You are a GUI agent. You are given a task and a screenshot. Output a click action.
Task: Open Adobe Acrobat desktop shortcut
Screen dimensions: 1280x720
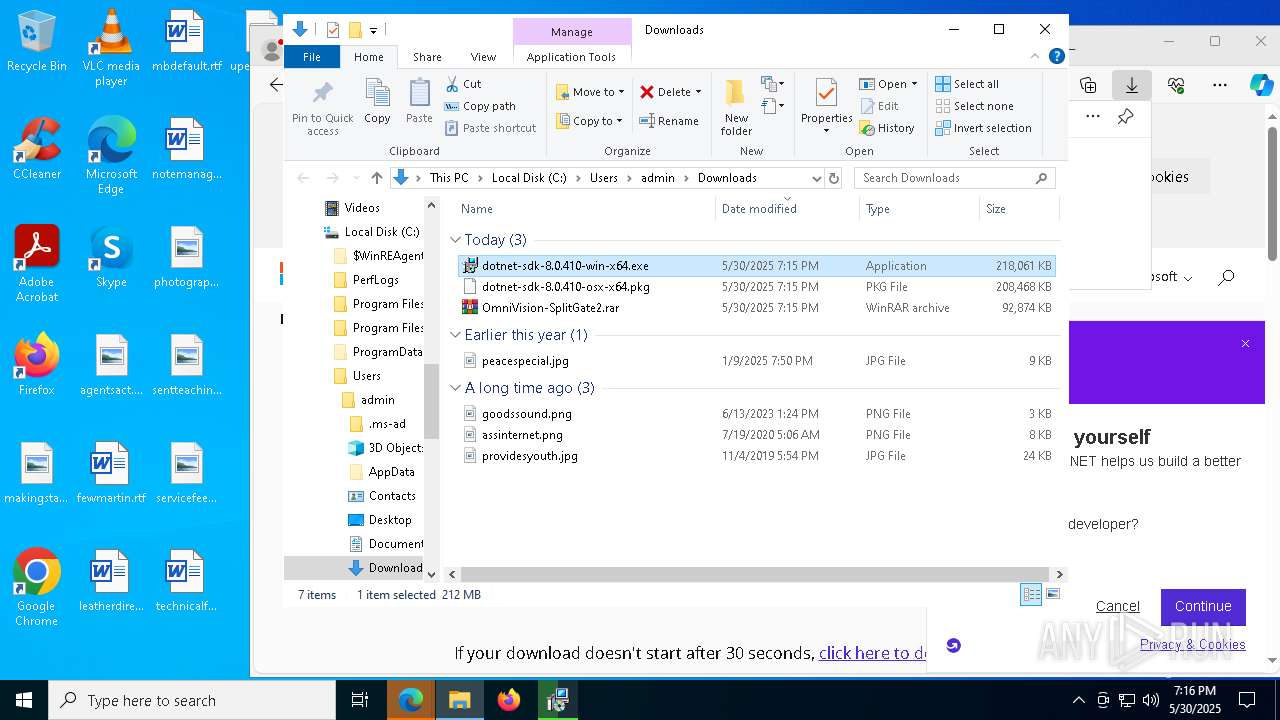pos(37,264)
